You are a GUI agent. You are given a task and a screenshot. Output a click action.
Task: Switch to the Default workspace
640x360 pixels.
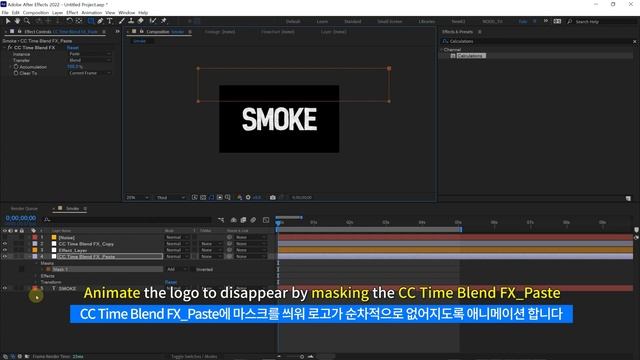pos(293,21)
